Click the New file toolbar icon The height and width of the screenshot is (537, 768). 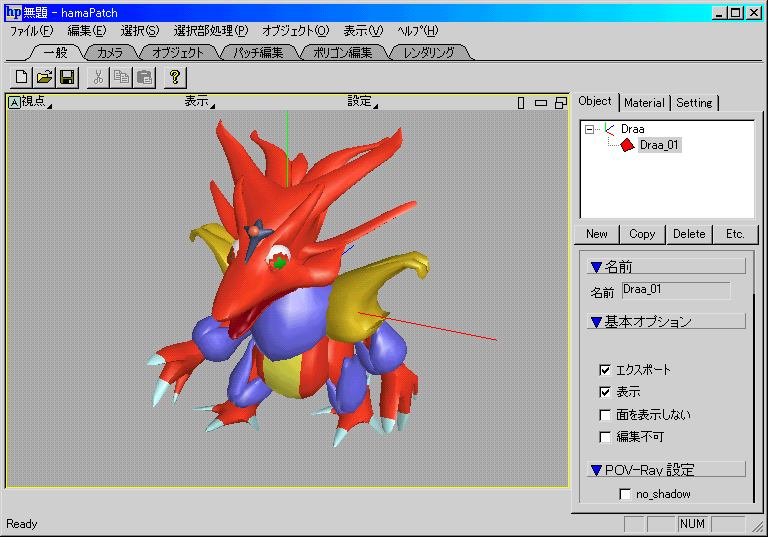point(21,77)
